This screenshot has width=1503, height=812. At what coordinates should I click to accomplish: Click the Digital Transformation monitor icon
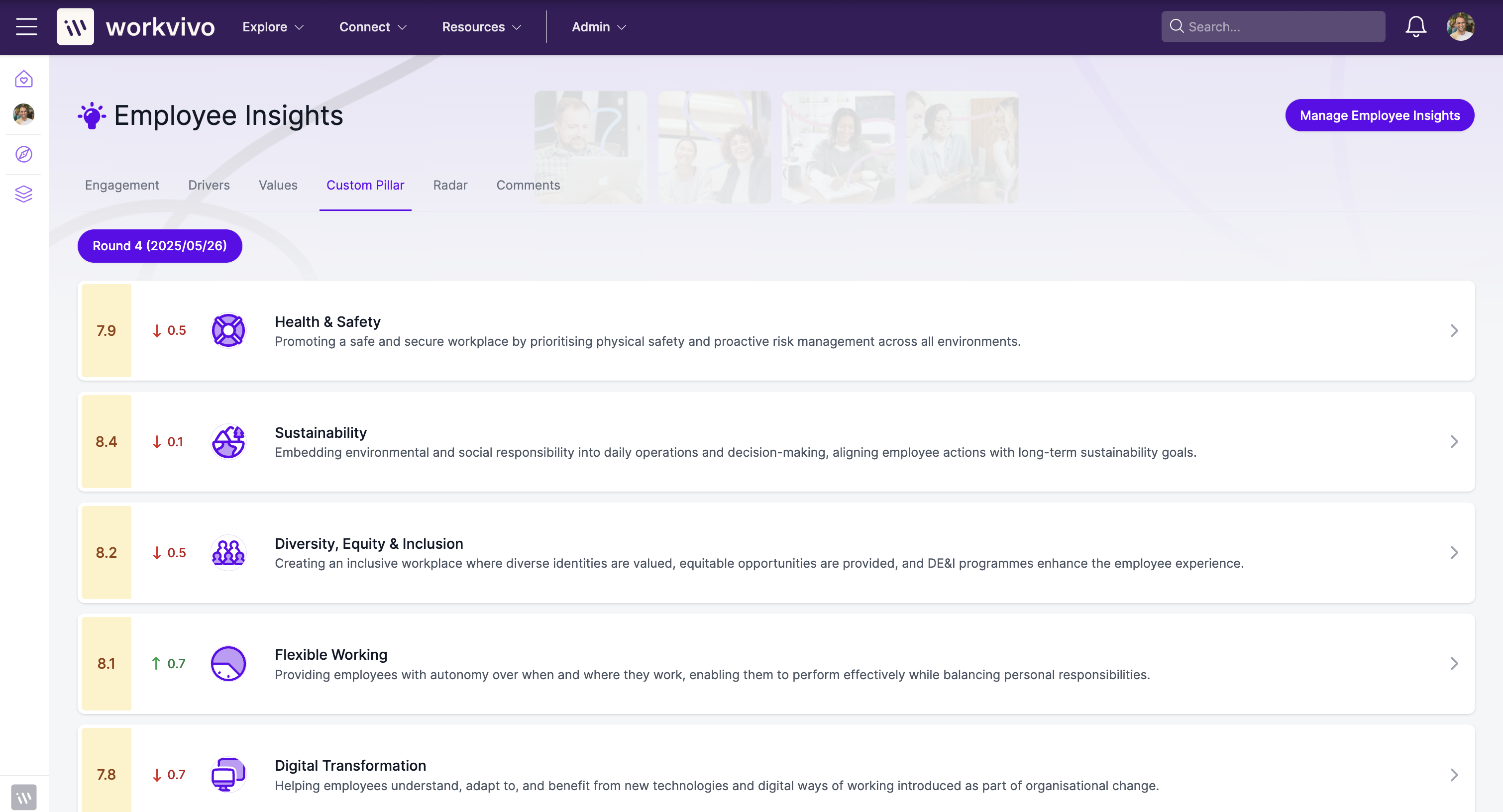228,775
